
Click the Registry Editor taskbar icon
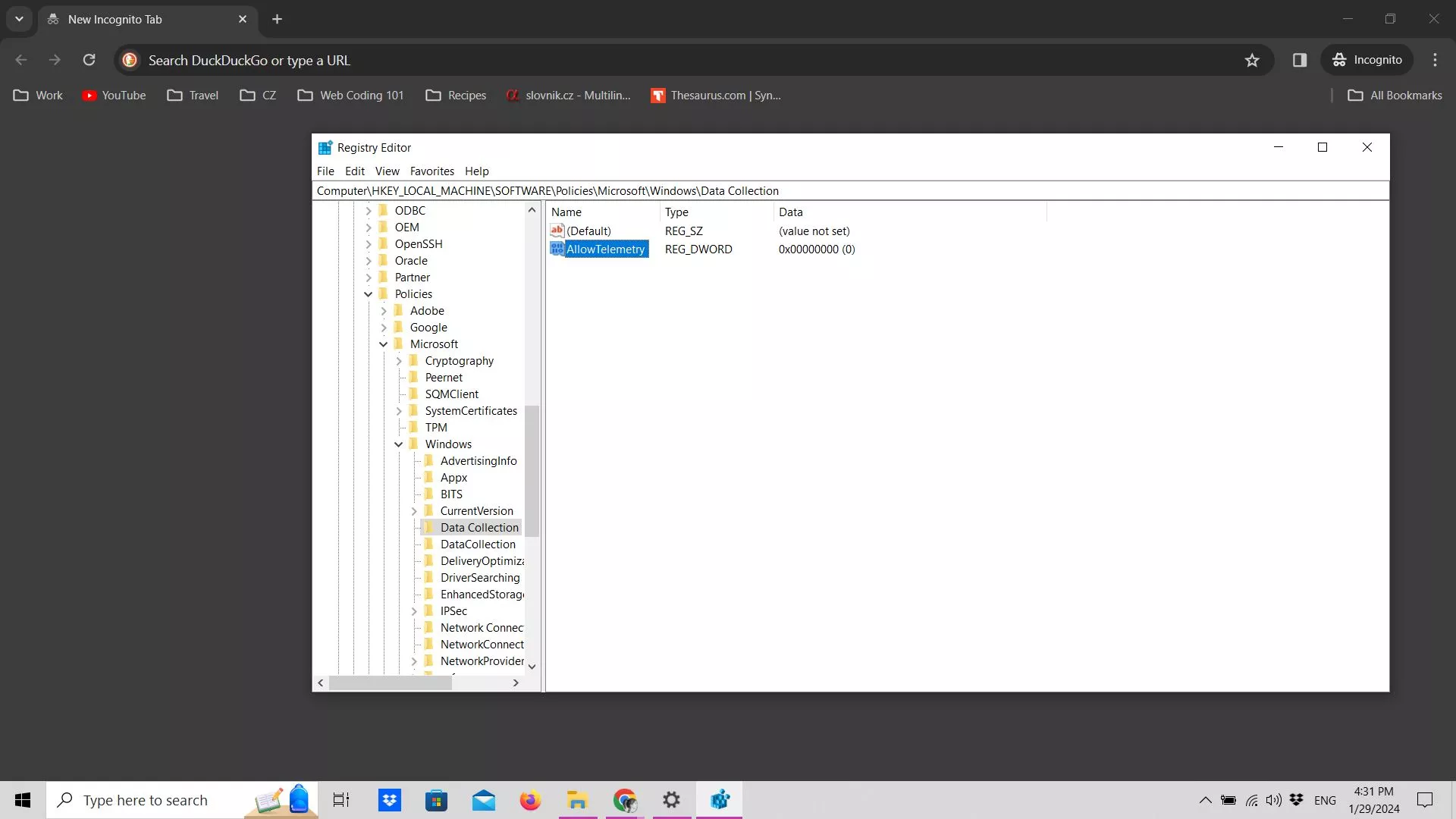click(720, 800)
